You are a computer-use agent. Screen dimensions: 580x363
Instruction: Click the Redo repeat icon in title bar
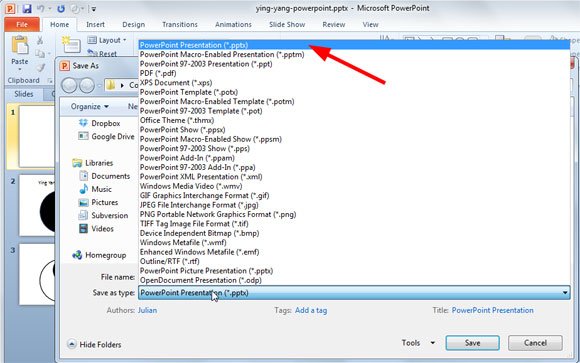coord(61,9)
